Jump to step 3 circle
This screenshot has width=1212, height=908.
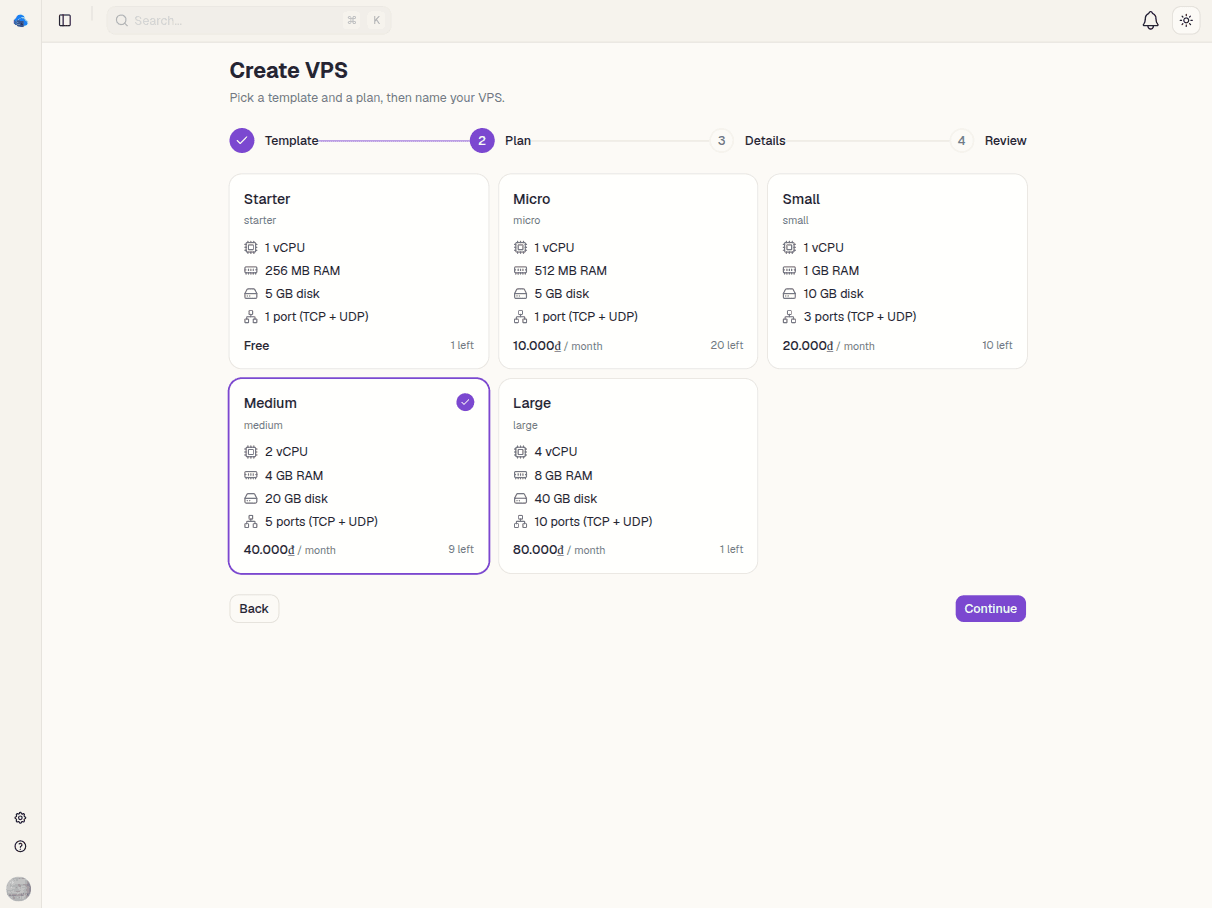(721, 141)
